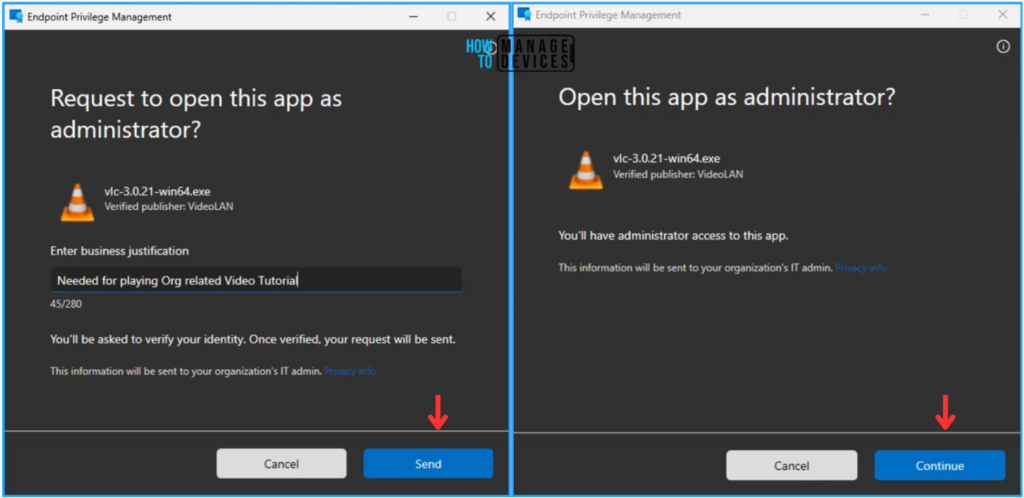Minimize the left Endpoint Privilege Management window
The height and width of the screenshot is (498, 1024).
pyautogui.click(x=413, y=16)
